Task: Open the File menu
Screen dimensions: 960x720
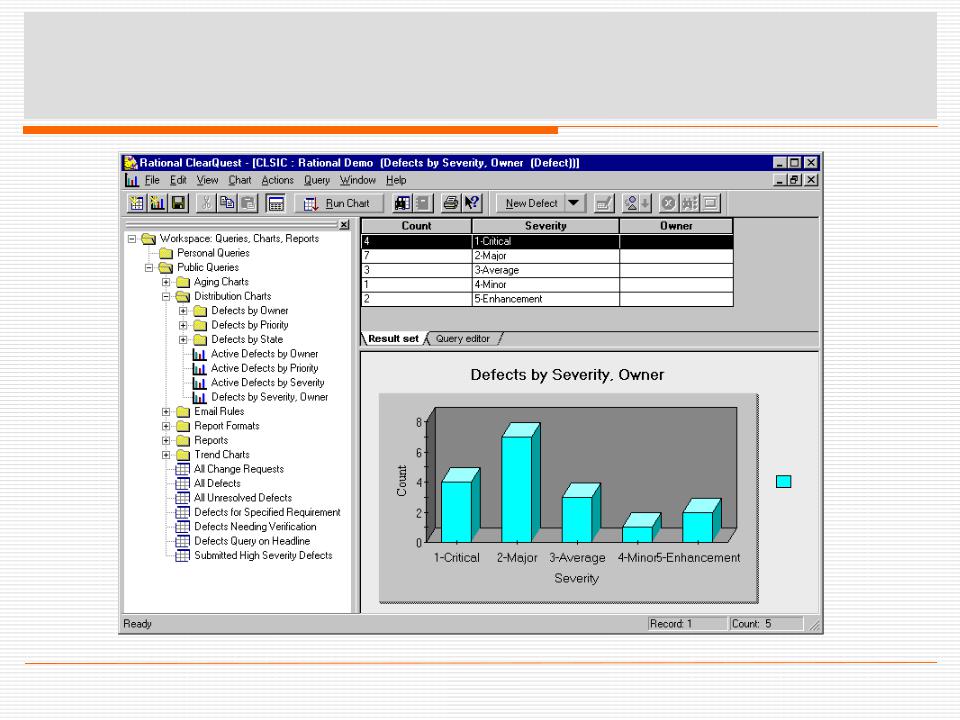Action: pyautogui.click(x=152, y=180)
